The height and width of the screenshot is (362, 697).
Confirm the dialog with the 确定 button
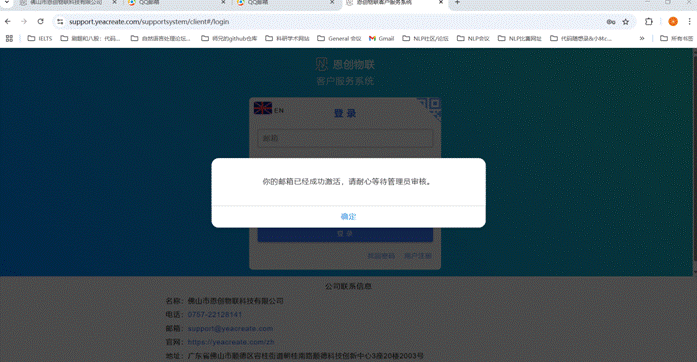tap(348, 217)
